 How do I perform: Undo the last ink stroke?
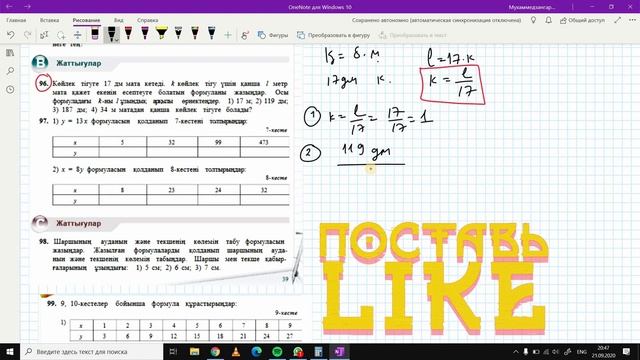11,35
